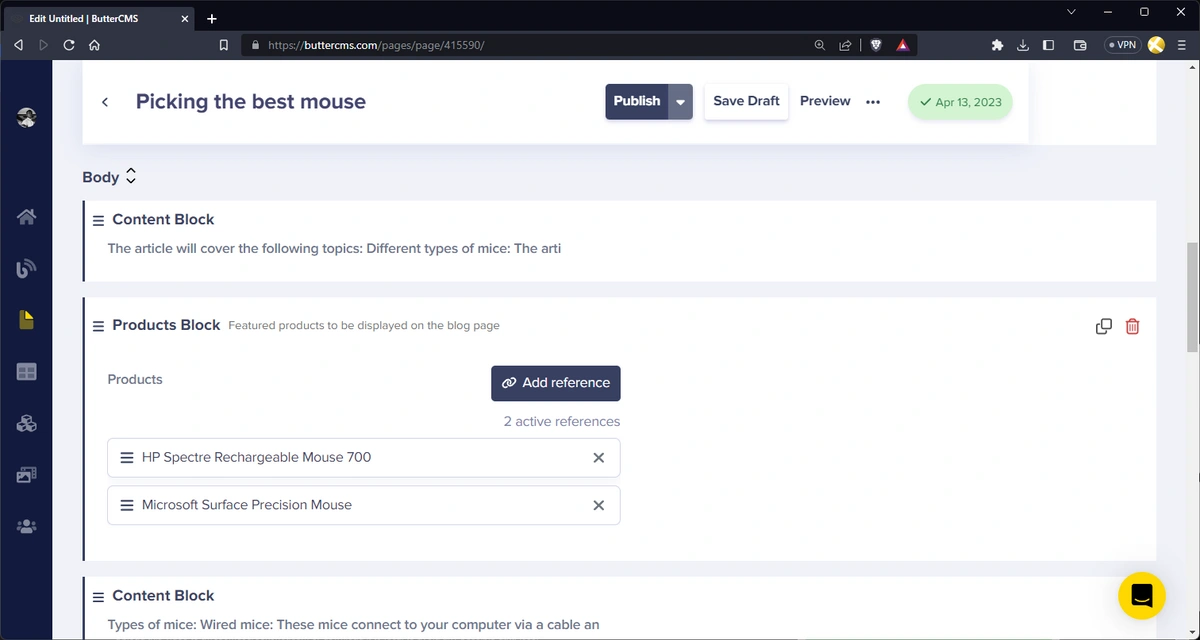Preview the page
Image resolution: width=1200 pixels, height=640 pixels.
pos(825,101)
